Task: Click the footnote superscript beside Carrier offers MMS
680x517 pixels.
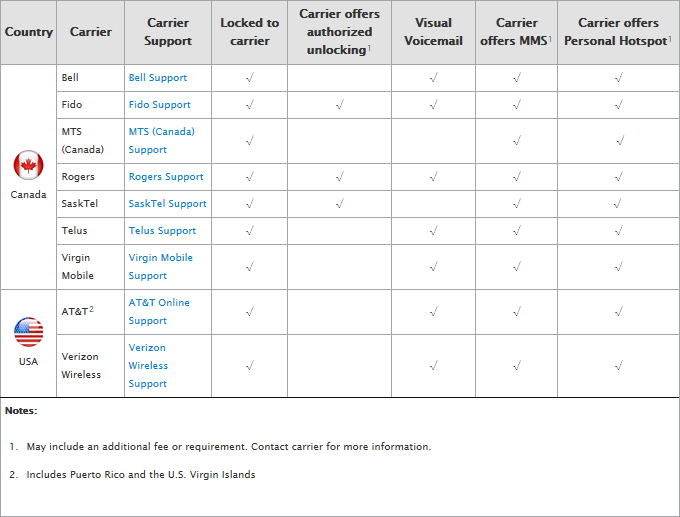Action: pos(550,39)
